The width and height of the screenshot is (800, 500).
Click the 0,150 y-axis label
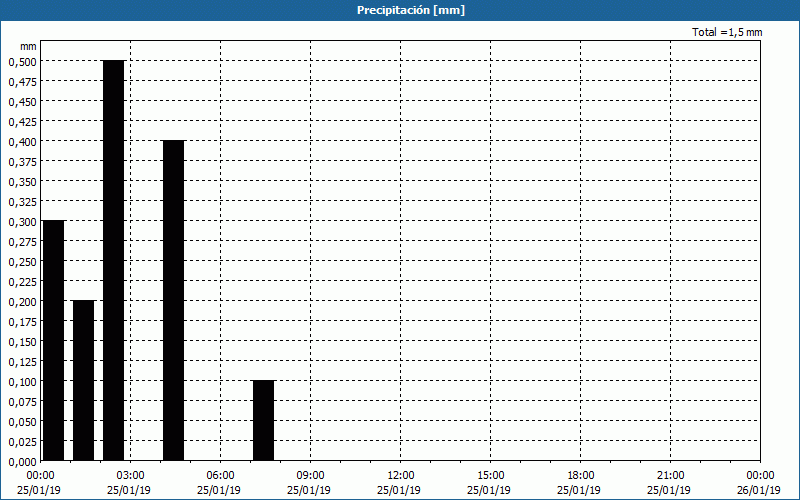coord(23,342)
